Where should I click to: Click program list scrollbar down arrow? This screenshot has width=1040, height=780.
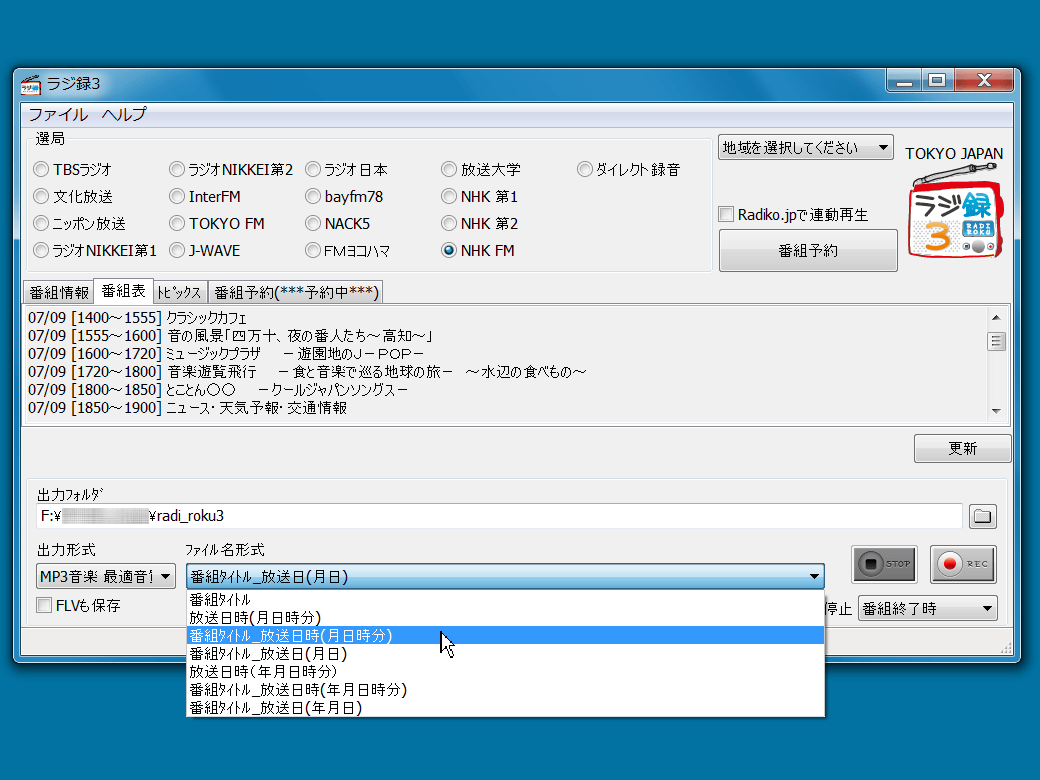(x=996, y=411)
